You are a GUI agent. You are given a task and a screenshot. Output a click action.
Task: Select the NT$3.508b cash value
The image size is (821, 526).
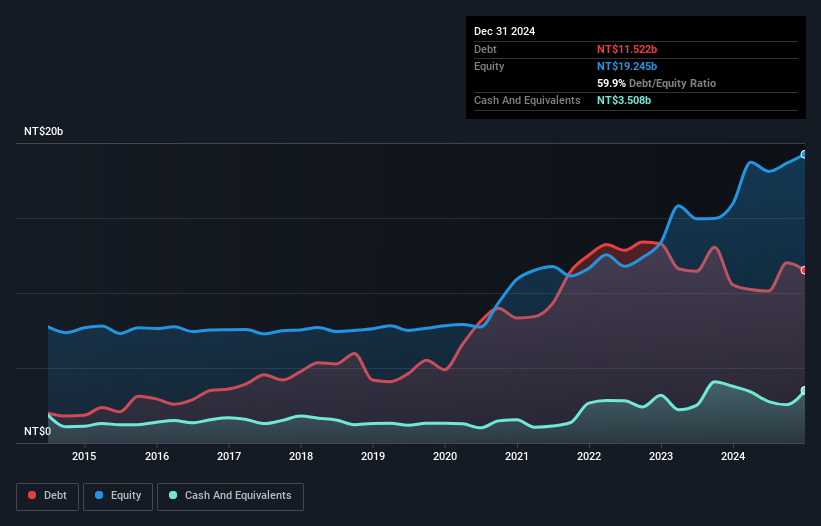[624, 100]
